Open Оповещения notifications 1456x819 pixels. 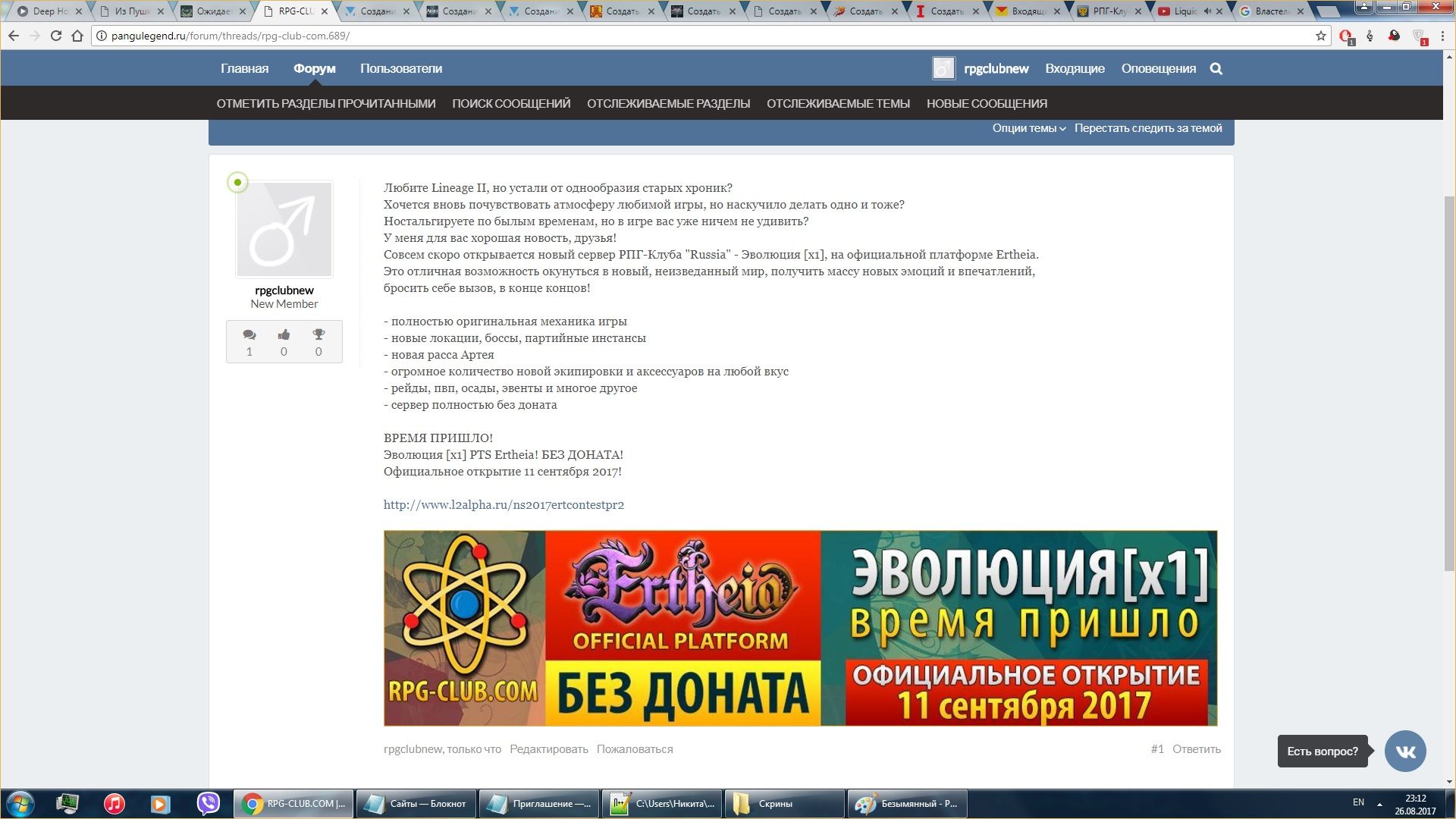[1159, 68]
